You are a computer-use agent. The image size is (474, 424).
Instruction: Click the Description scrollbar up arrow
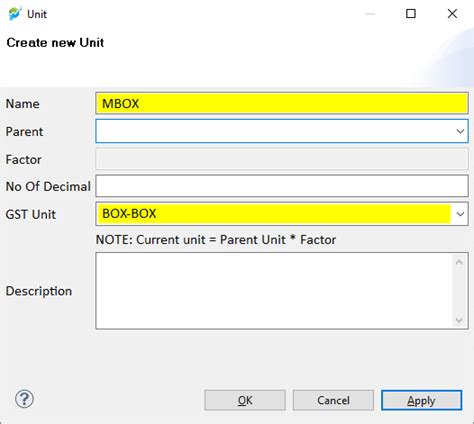click(459, 262)
